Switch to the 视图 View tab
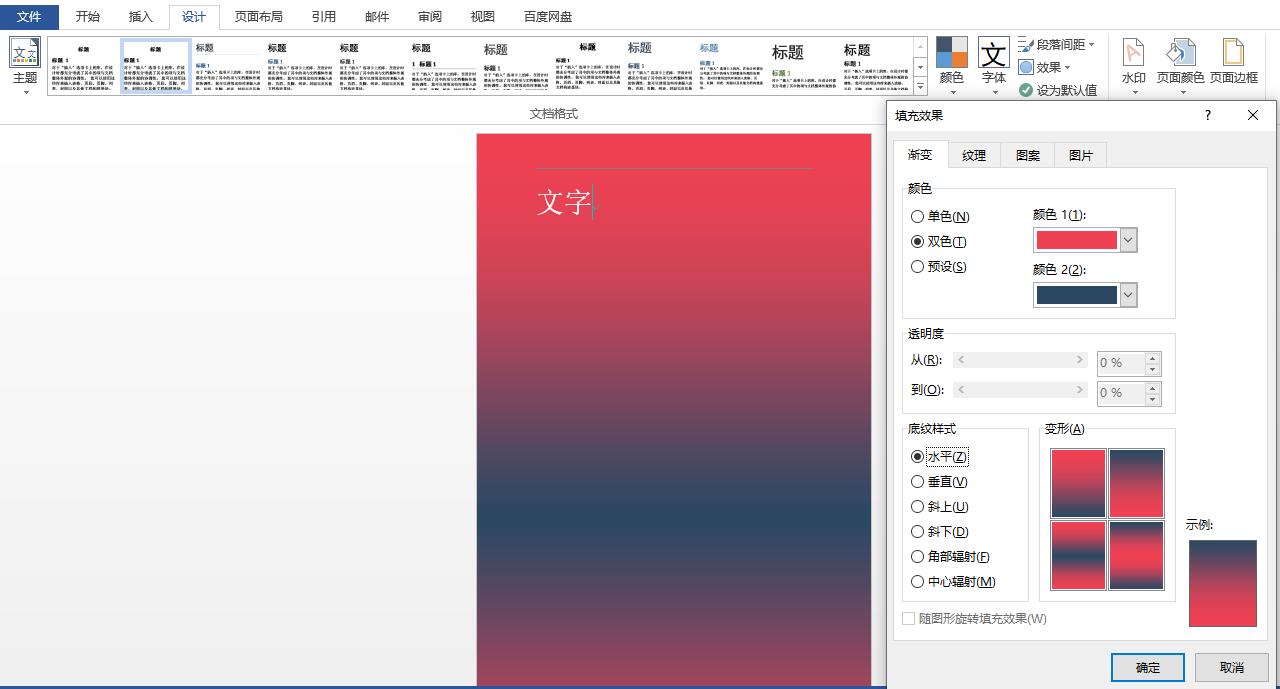The image size is (1280, 689). click(482, 16)
